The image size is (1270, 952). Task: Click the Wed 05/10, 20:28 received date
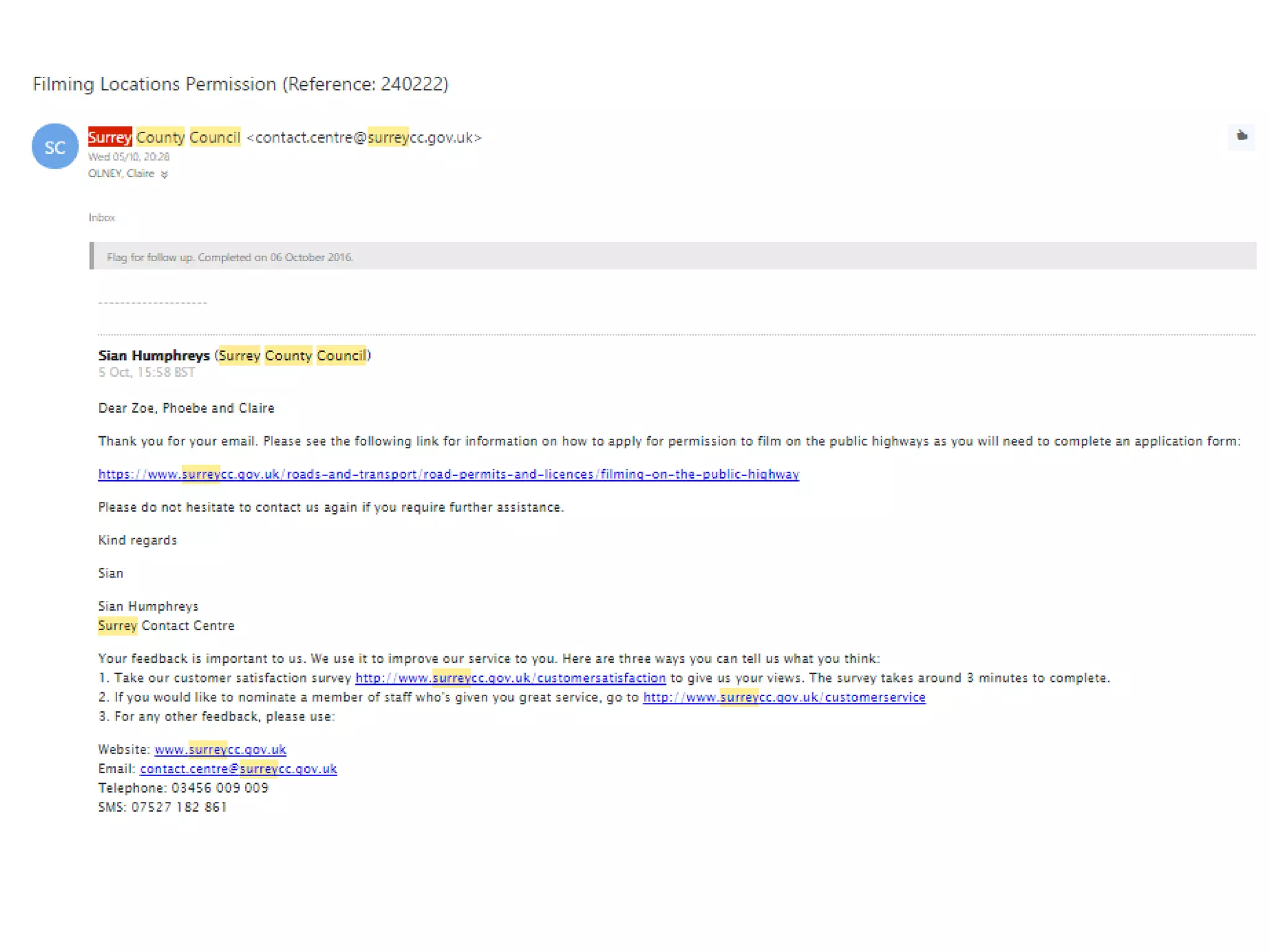pyautogui.click(x=128, y=157)
